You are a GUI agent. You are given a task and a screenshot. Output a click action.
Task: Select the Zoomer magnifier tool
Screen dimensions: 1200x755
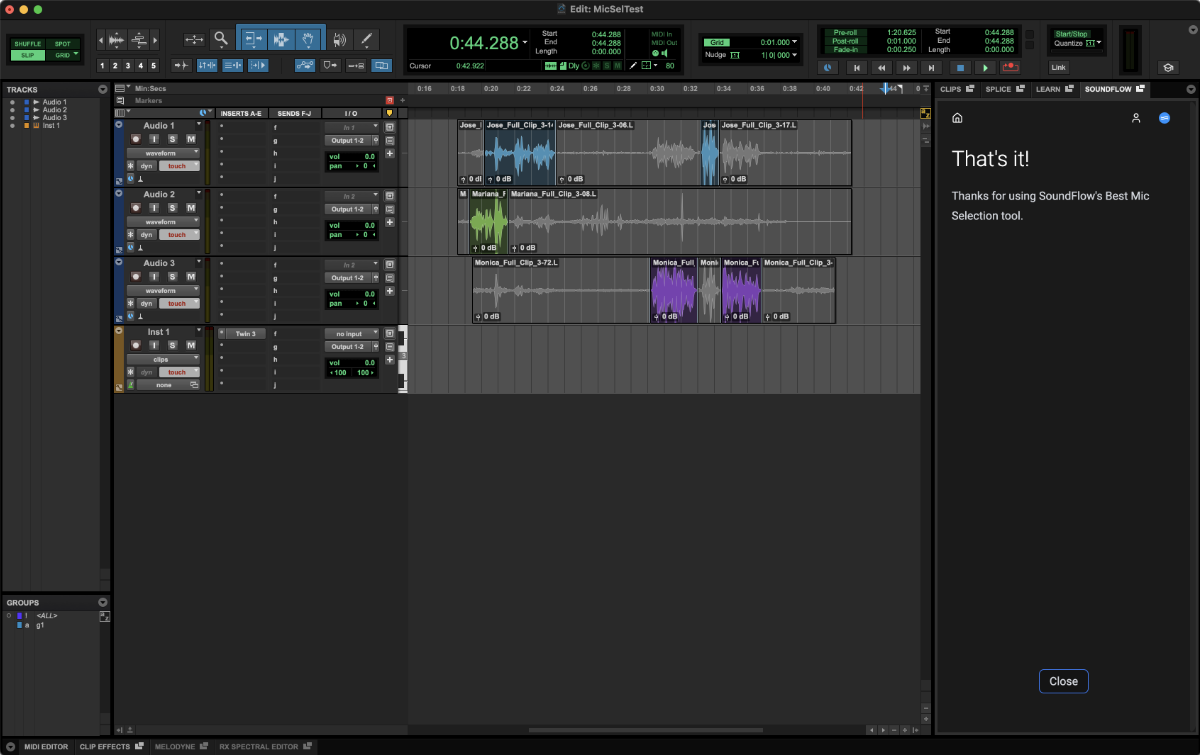pyautogui.click(x=221, y=39)
